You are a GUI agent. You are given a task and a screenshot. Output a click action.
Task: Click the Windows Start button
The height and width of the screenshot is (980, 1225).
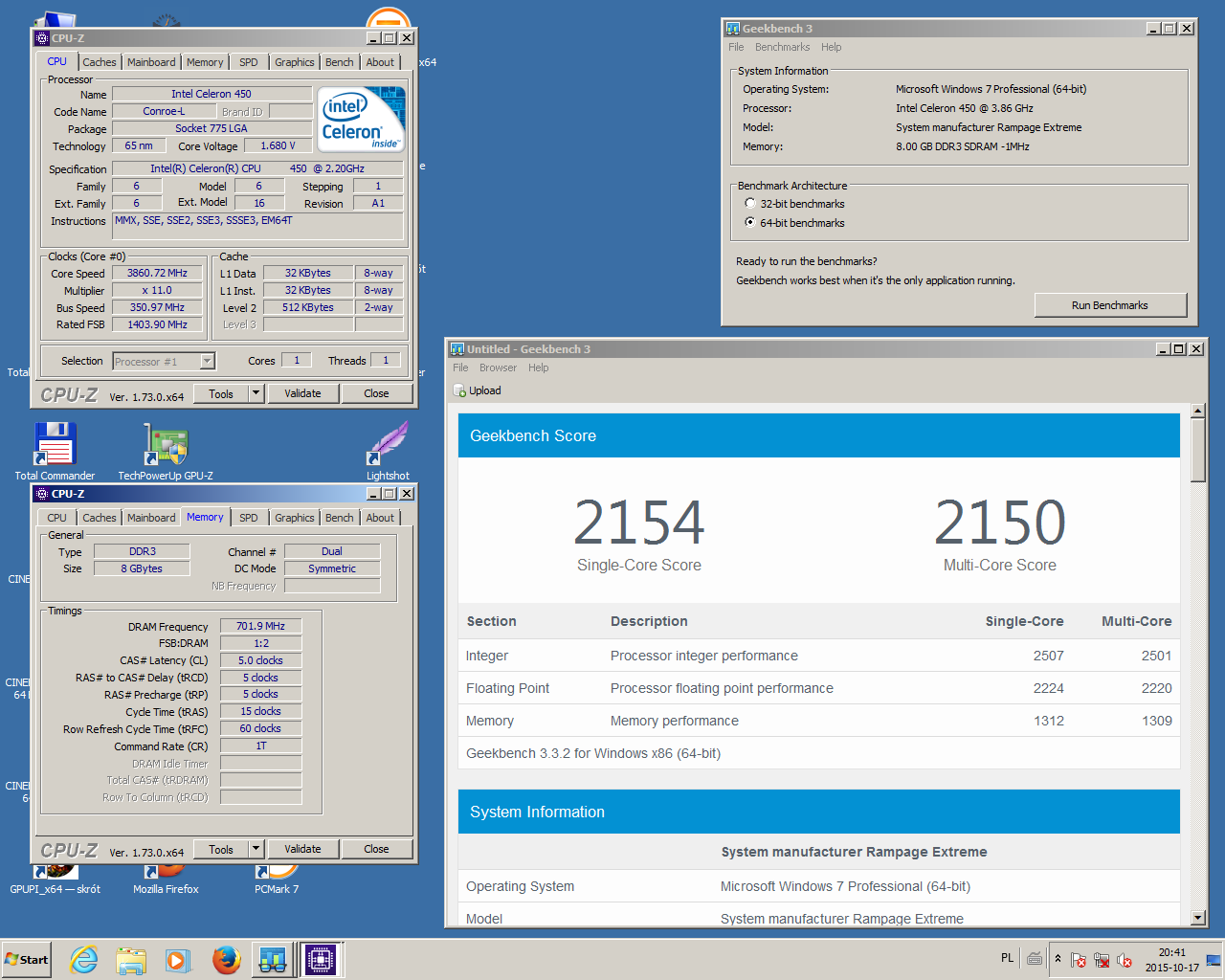pos(27,960)
